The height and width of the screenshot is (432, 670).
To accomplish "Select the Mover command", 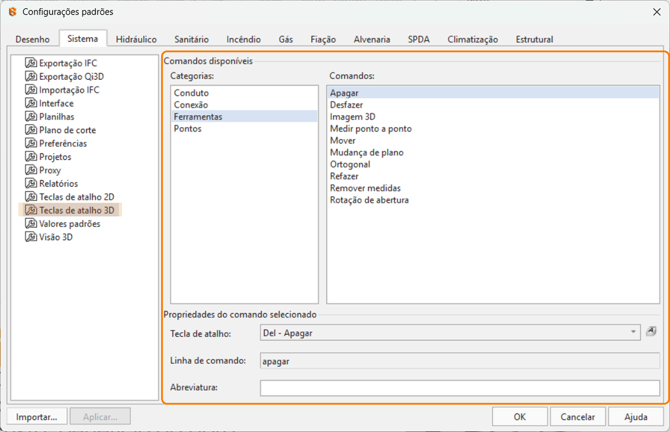I will 494,141.
